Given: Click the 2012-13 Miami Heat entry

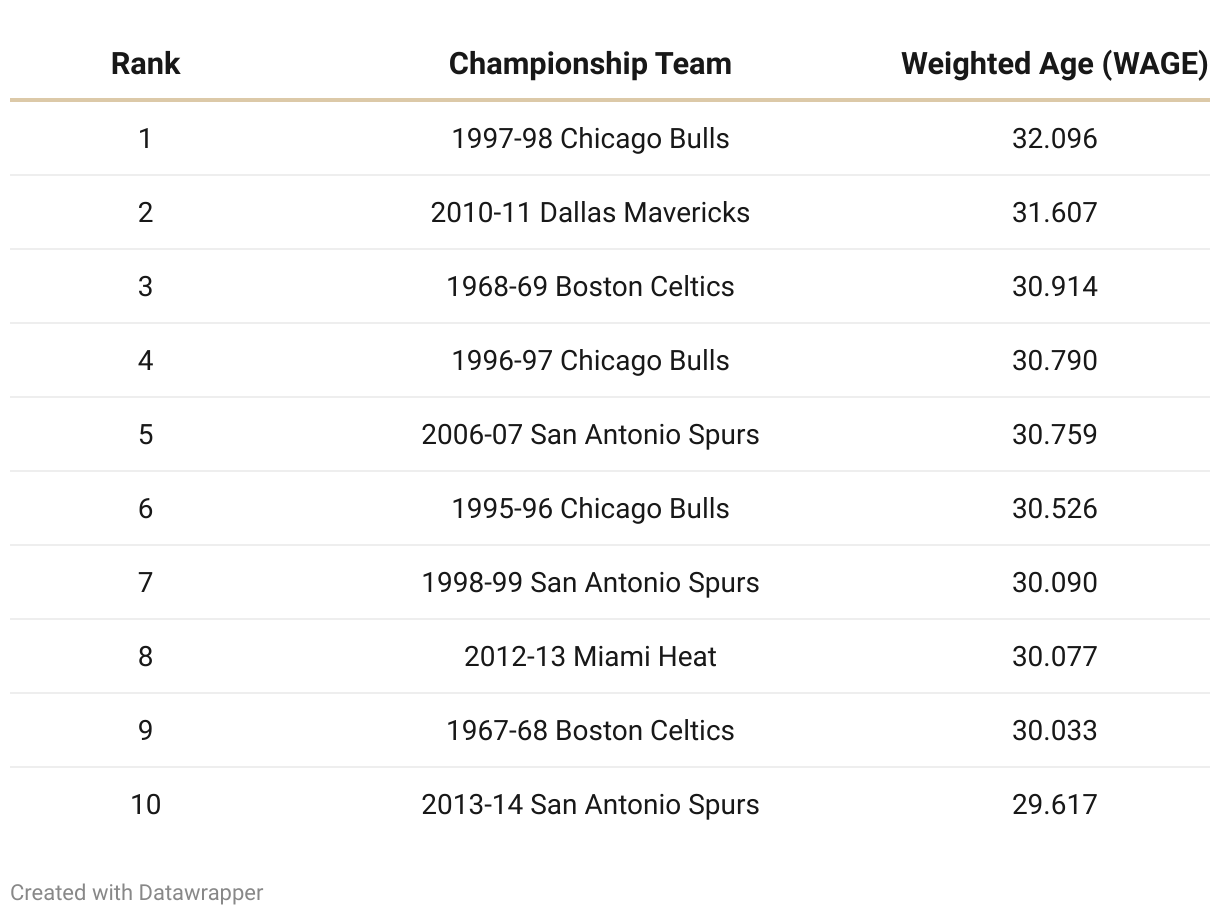Looking at the screenshot, I should [590, 656].
